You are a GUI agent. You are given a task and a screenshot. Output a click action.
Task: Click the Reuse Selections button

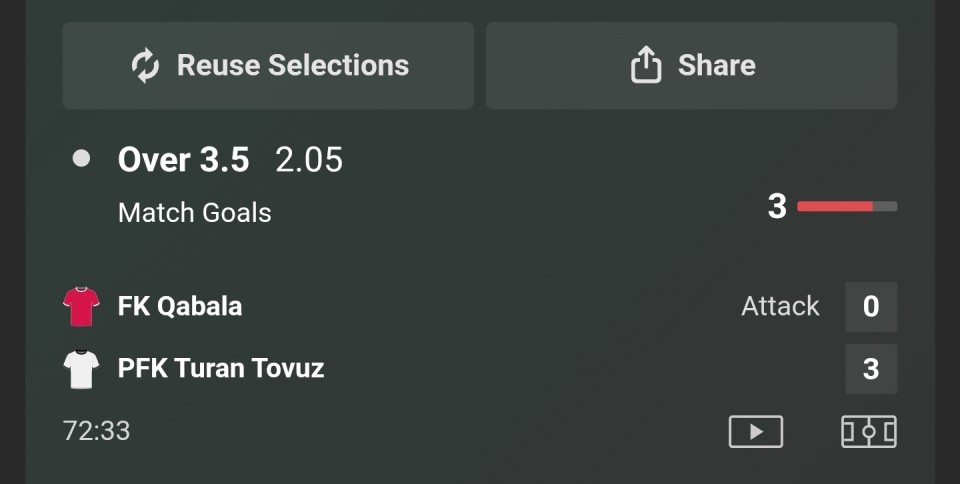(268, 66)
